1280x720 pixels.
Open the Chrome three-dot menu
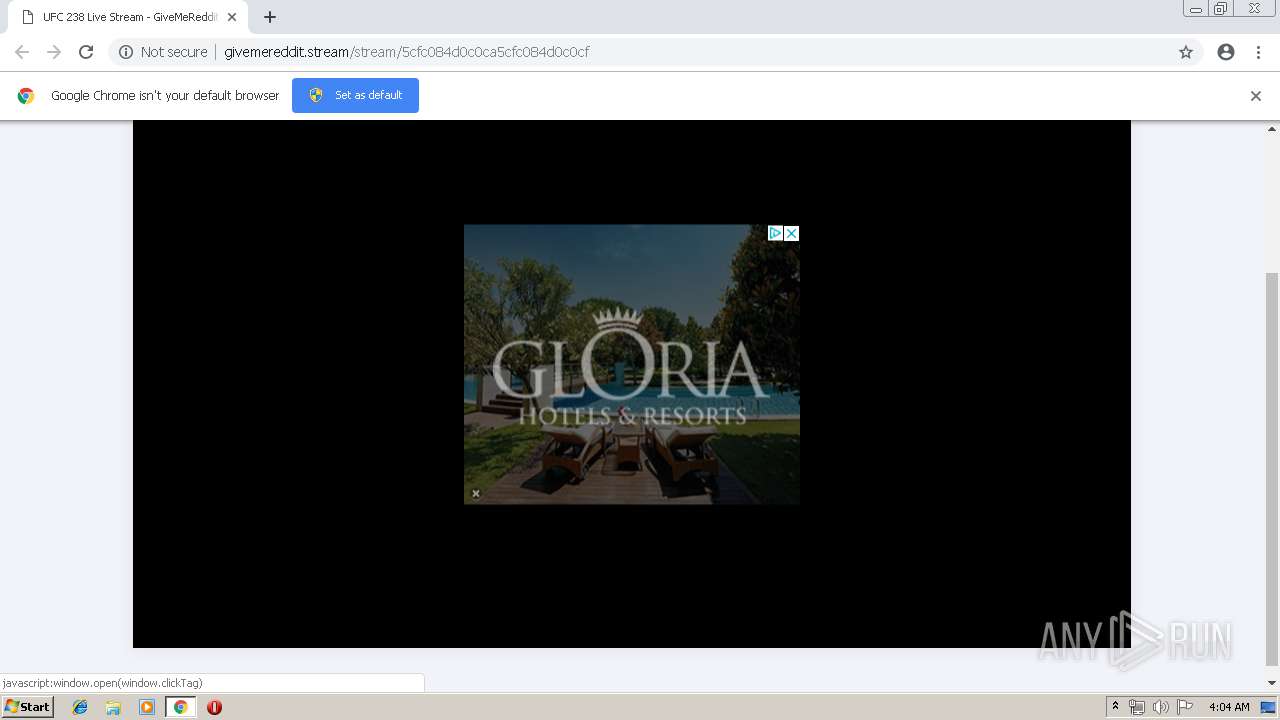click(x=1258, y=52)
